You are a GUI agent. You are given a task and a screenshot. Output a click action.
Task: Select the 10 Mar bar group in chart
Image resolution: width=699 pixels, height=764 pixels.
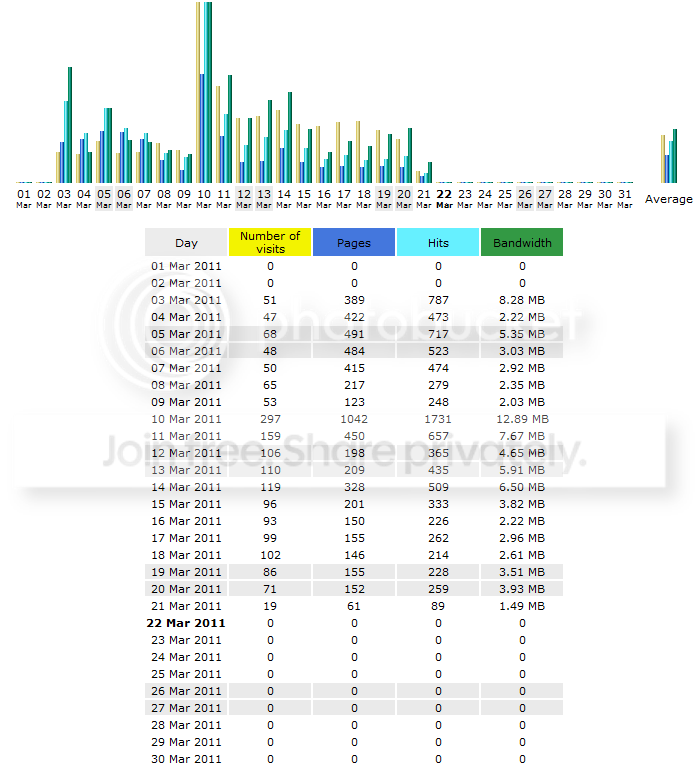click(204, 93)
